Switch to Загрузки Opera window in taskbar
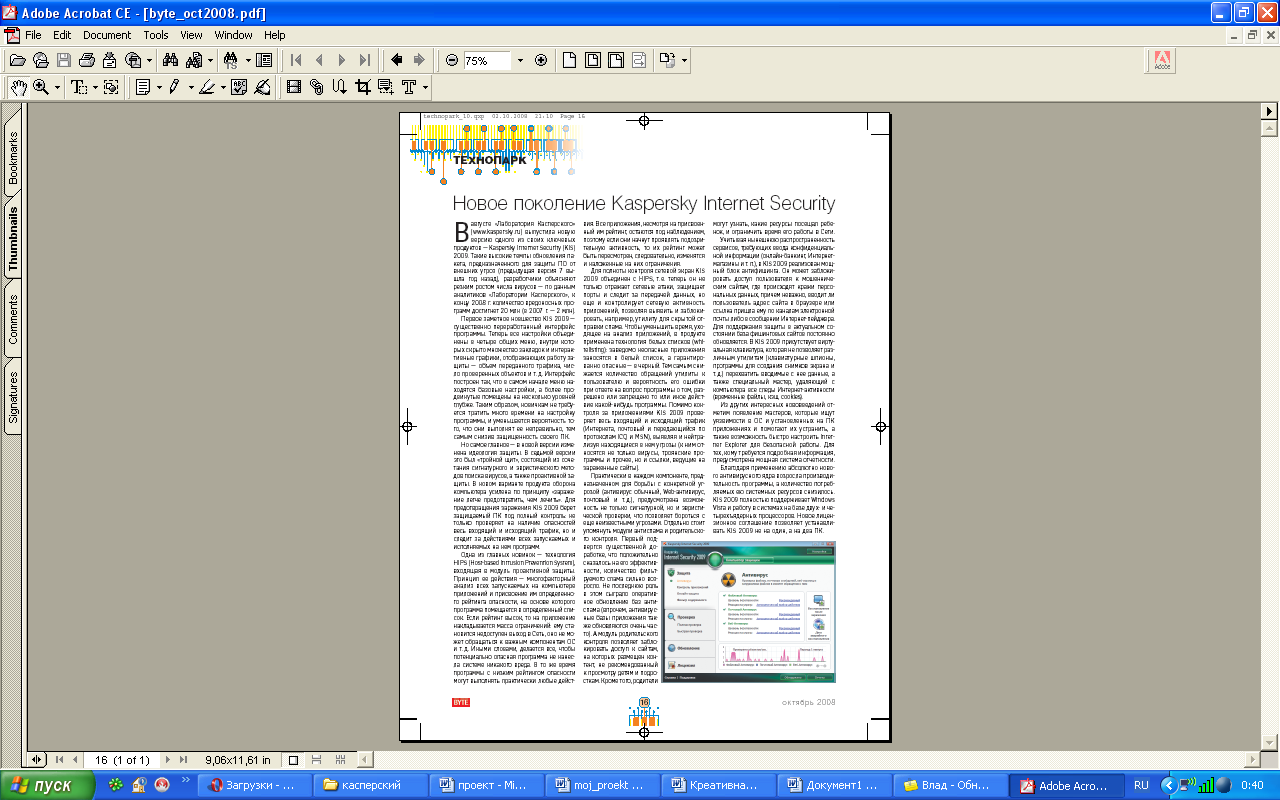The width and height of the screenshot is (1280, 800). click(253, 785)
